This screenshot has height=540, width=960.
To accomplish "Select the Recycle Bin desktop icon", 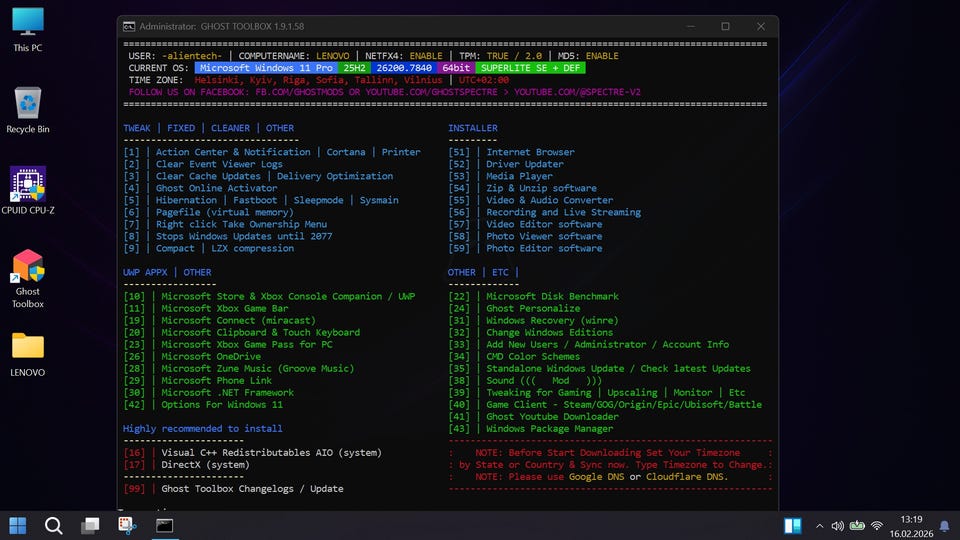I will 28,104.
